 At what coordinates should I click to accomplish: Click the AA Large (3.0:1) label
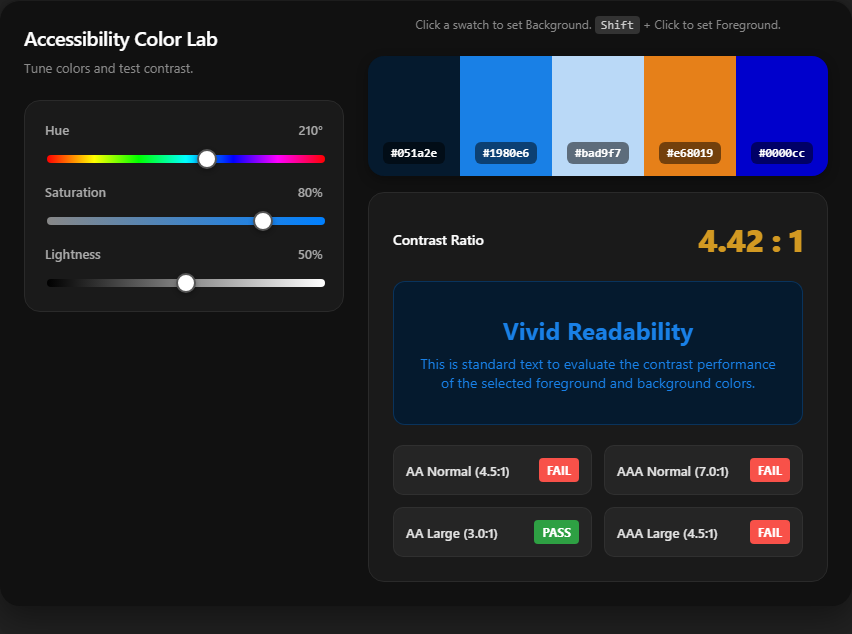(452, 533)
